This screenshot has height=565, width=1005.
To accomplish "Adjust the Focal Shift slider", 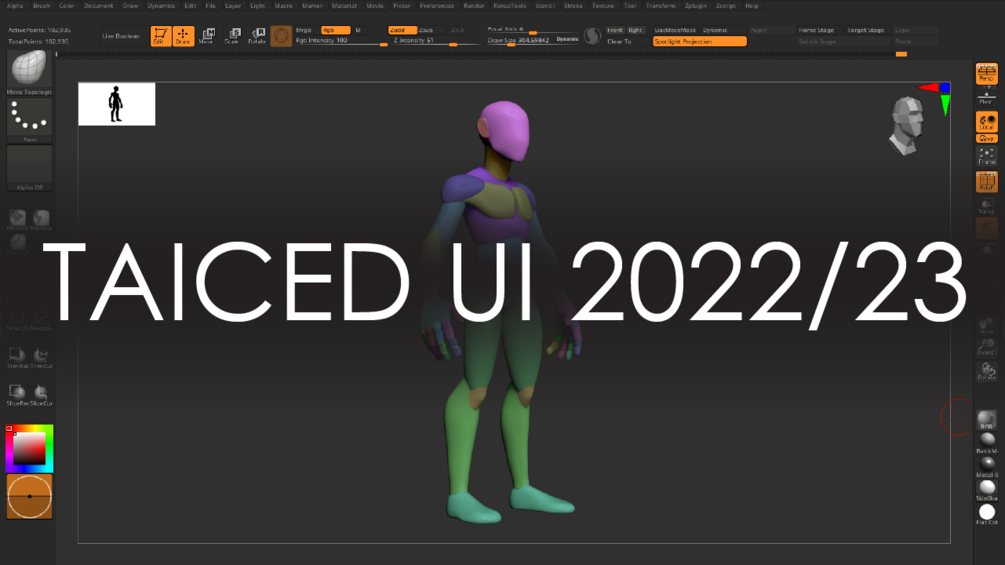I will pyautogui.click(x=532, y=29).
